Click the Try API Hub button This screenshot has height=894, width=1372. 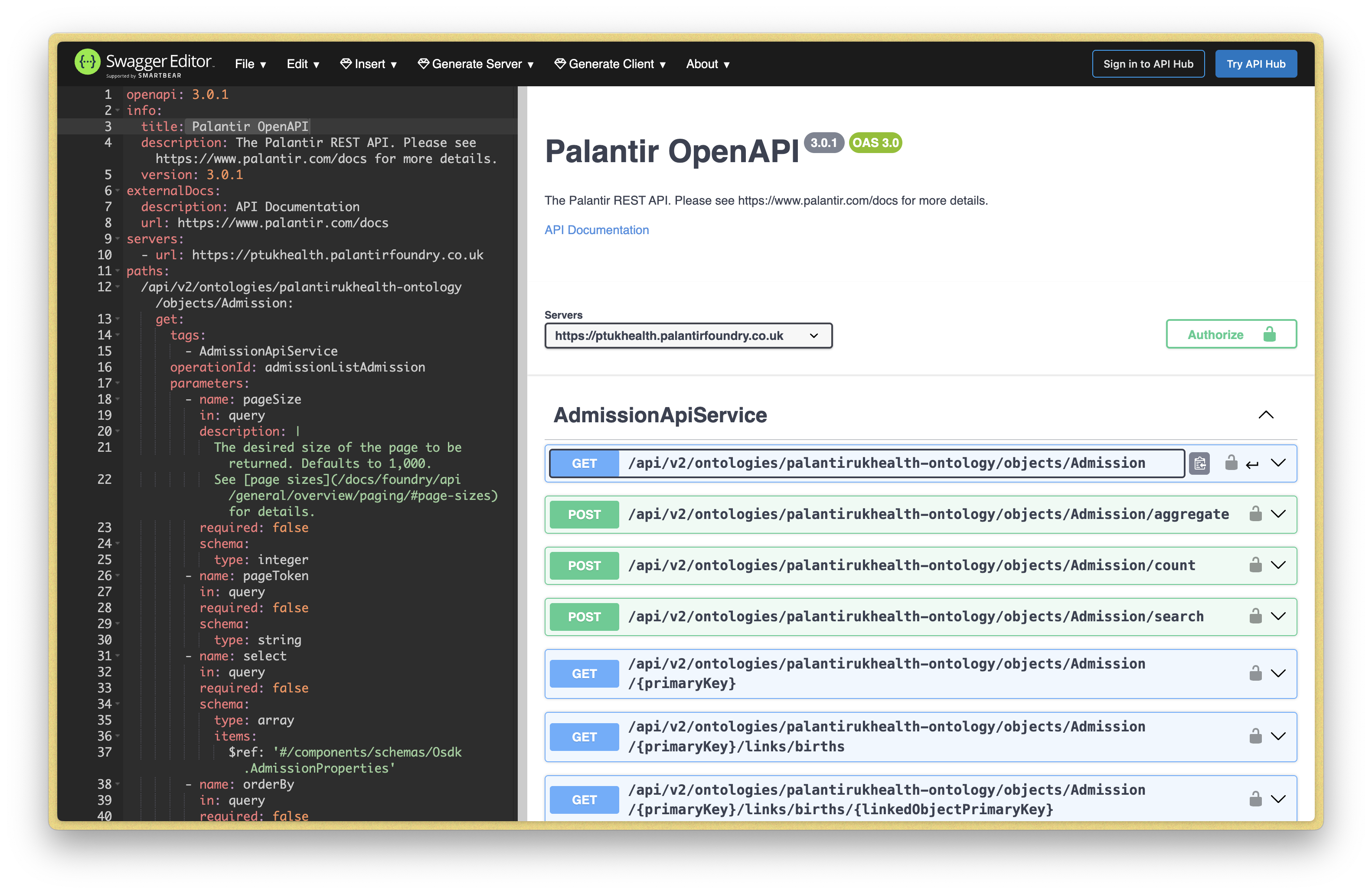1256,63
